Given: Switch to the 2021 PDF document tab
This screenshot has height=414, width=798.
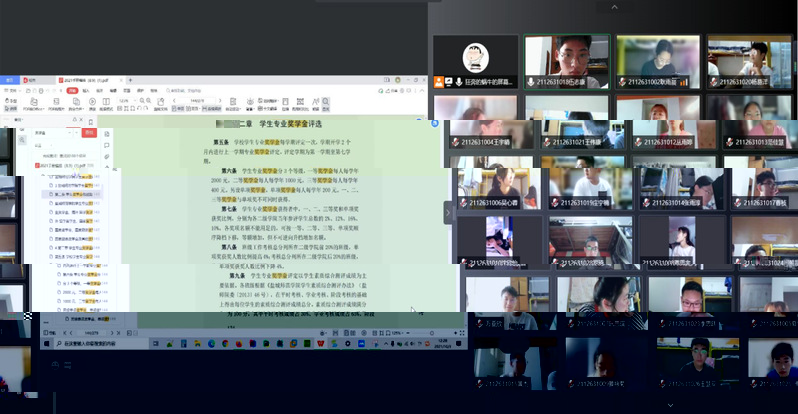Looking at the screenshot, I should pos(85,78).
